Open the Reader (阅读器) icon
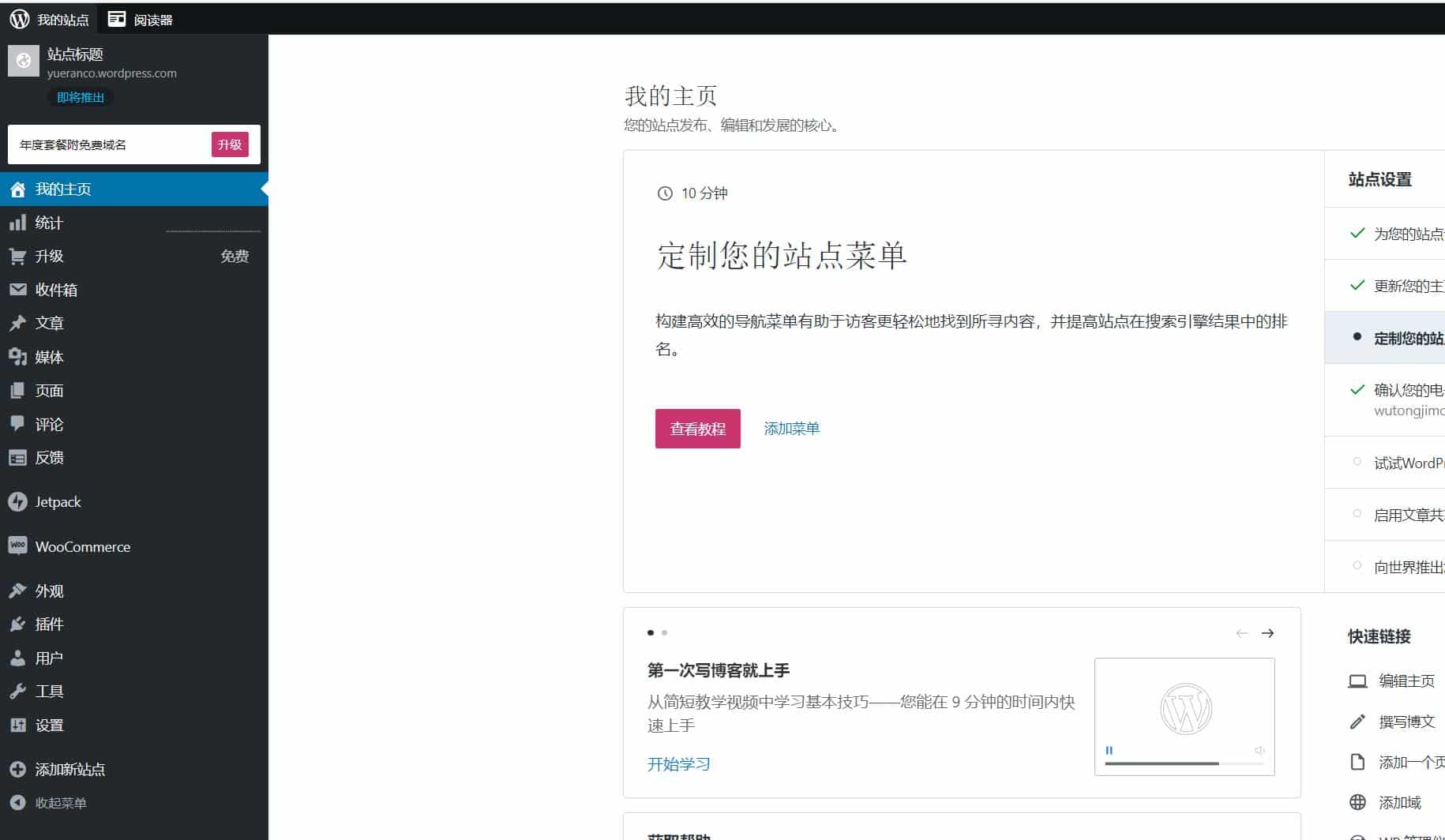 coord(117,19)
